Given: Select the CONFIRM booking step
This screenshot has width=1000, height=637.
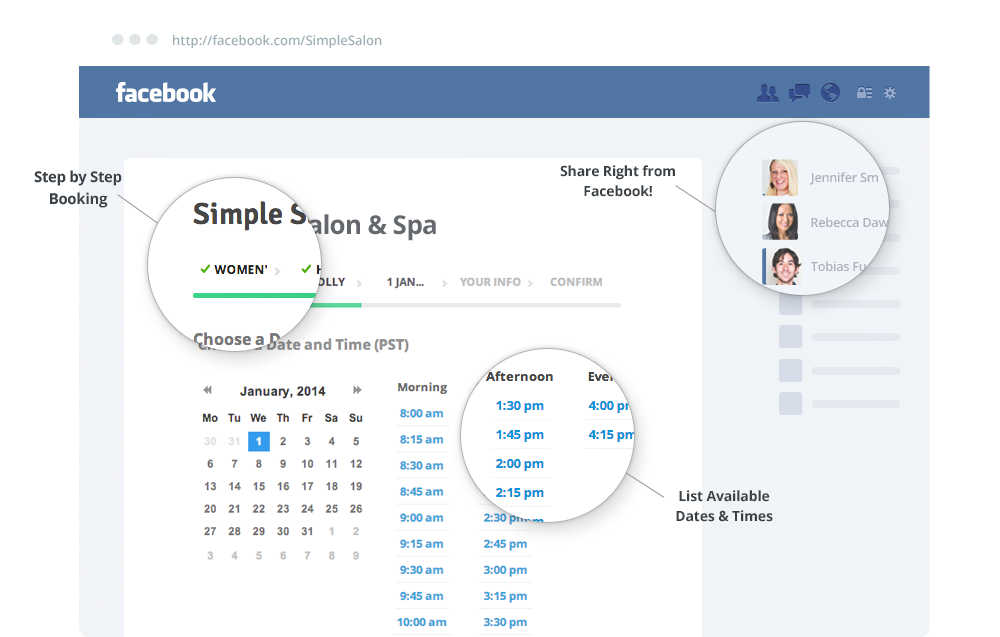Looking at the screenshot, I should (576, 282).
